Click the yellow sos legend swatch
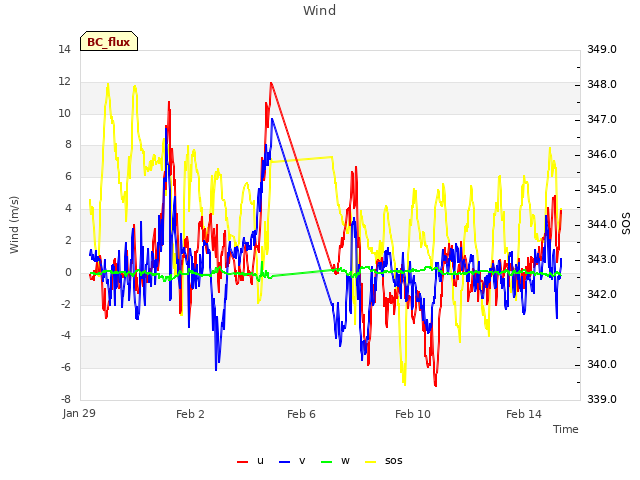This screenshot has height=480, width=640. tap(370, 462)
